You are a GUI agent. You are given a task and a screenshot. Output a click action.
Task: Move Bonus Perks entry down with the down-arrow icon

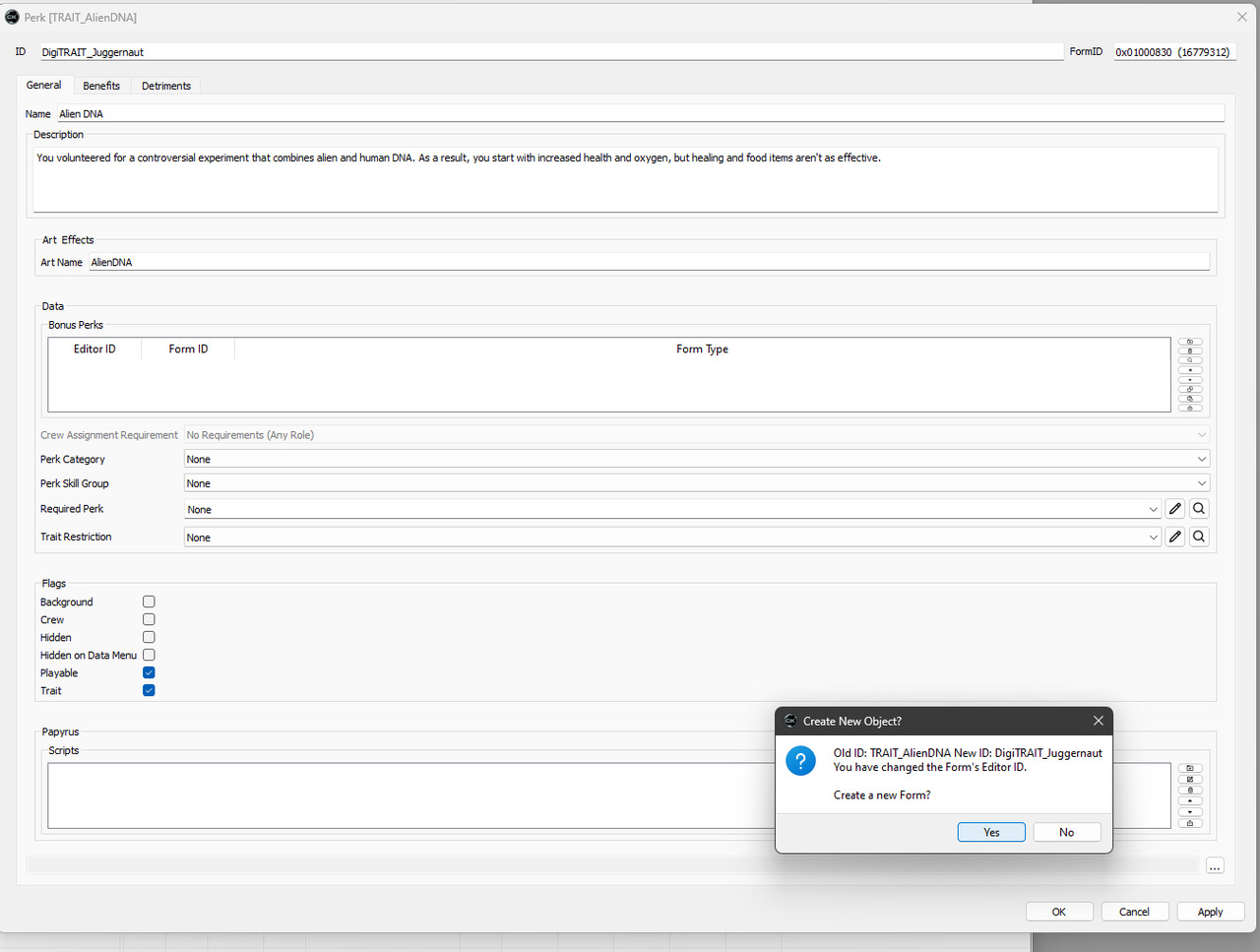coord(1190,380)
